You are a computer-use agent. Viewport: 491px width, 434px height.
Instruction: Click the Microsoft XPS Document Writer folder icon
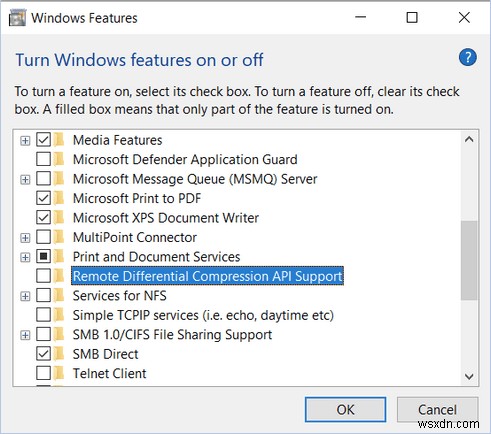(59, 218)
